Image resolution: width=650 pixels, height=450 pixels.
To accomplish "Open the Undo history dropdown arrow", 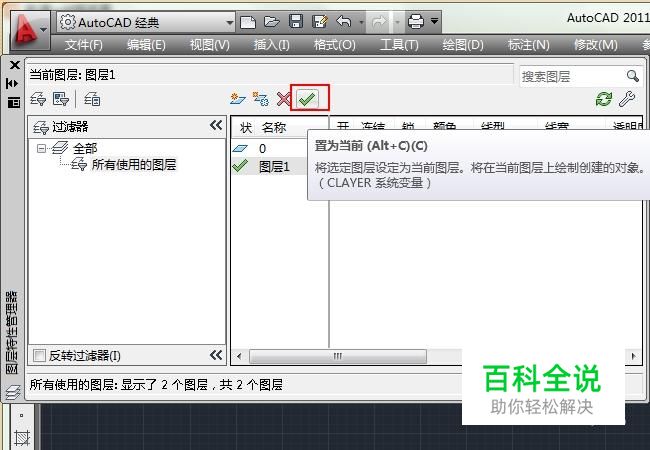I will [361, 22].
